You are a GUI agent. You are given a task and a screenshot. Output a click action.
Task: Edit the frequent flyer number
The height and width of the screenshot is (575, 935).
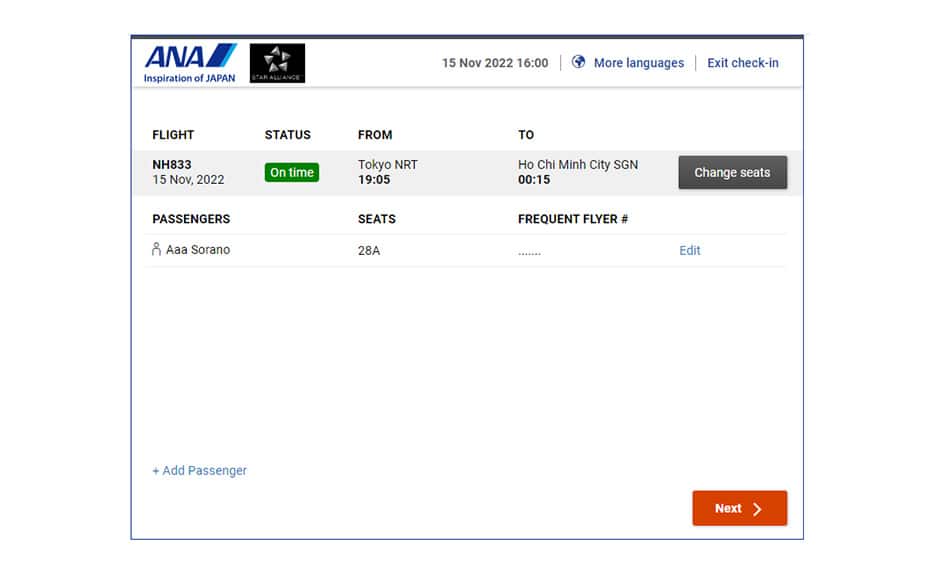(x=690, y=251)
